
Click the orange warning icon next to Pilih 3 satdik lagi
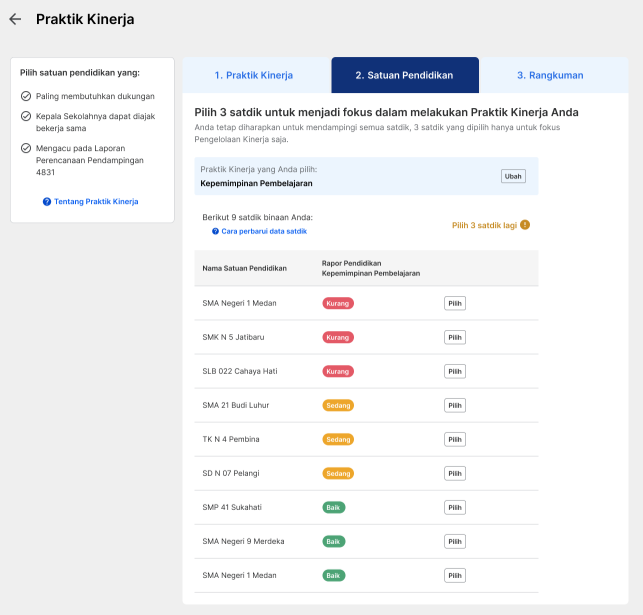click(x=525, y=225)
